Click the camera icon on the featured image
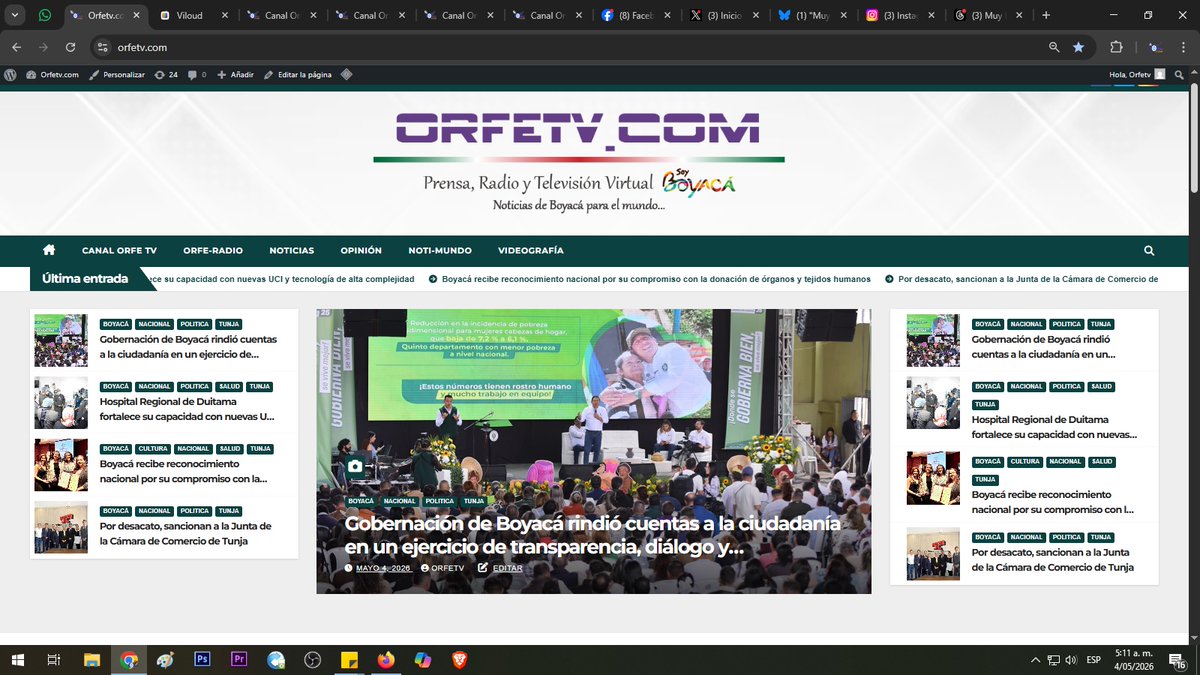 coord(355,466)
